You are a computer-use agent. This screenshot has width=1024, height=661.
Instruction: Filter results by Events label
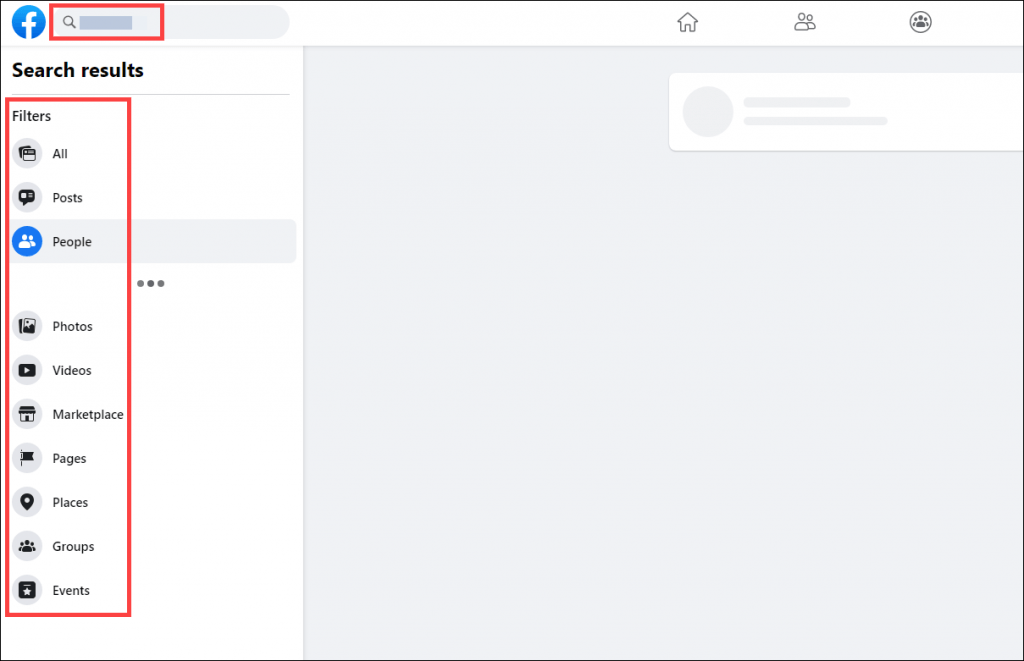click(x=71, y=590)
